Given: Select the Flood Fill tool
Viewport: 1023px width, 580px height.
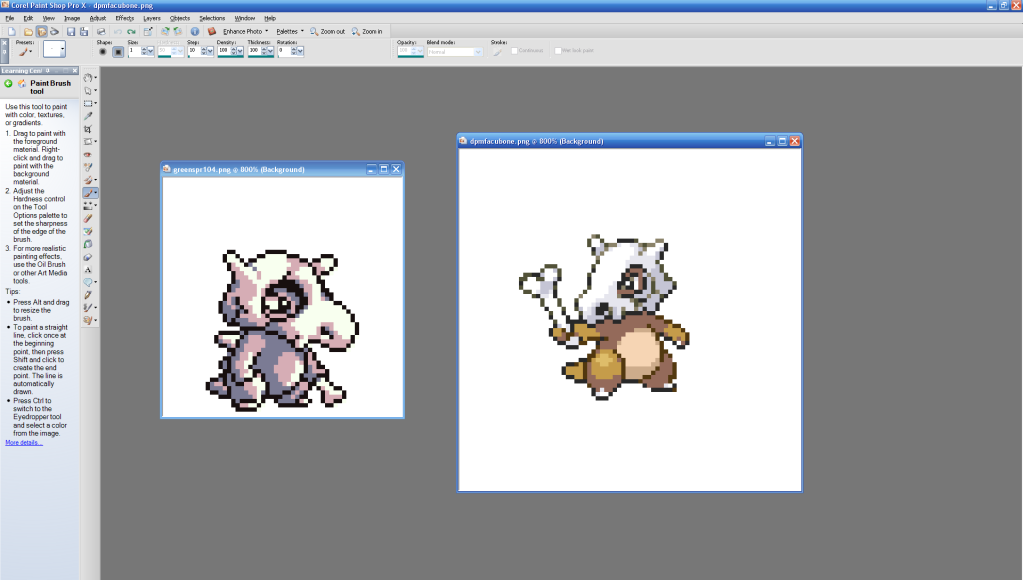Looking at the screenshot, I should click(x=88, y=244).
